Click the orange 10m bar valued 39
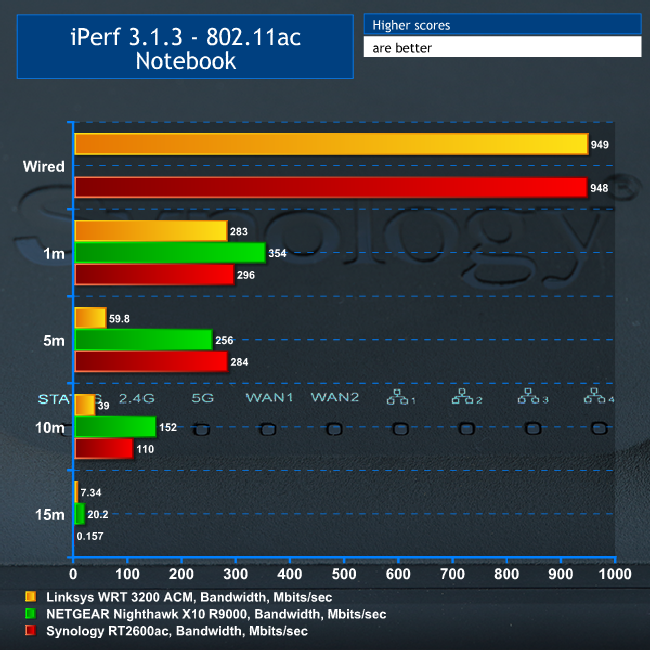The height and width of the screenshot is (650, 650). click(x=85, y=405)
